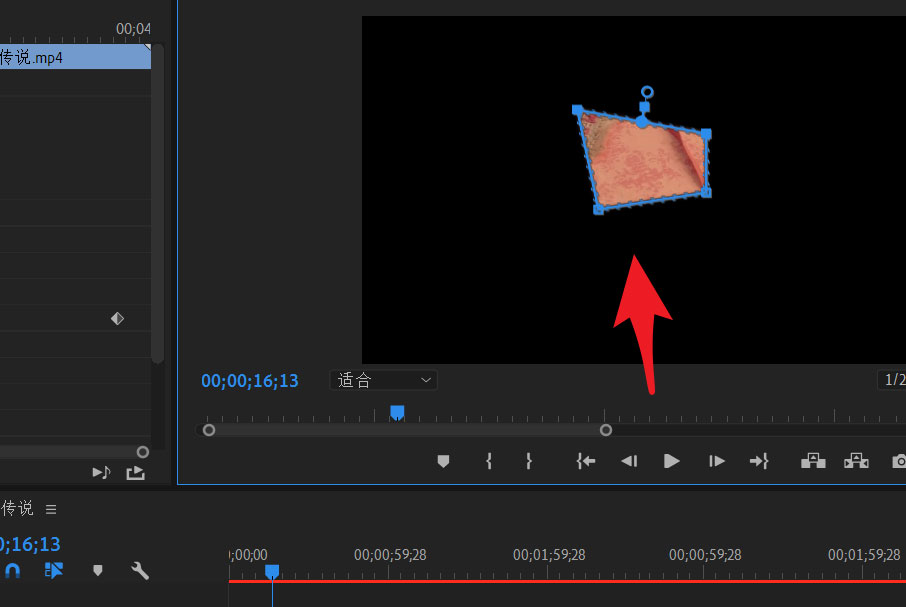Click the Mark Out button
The image size is (906, 607).
point(529,461)
